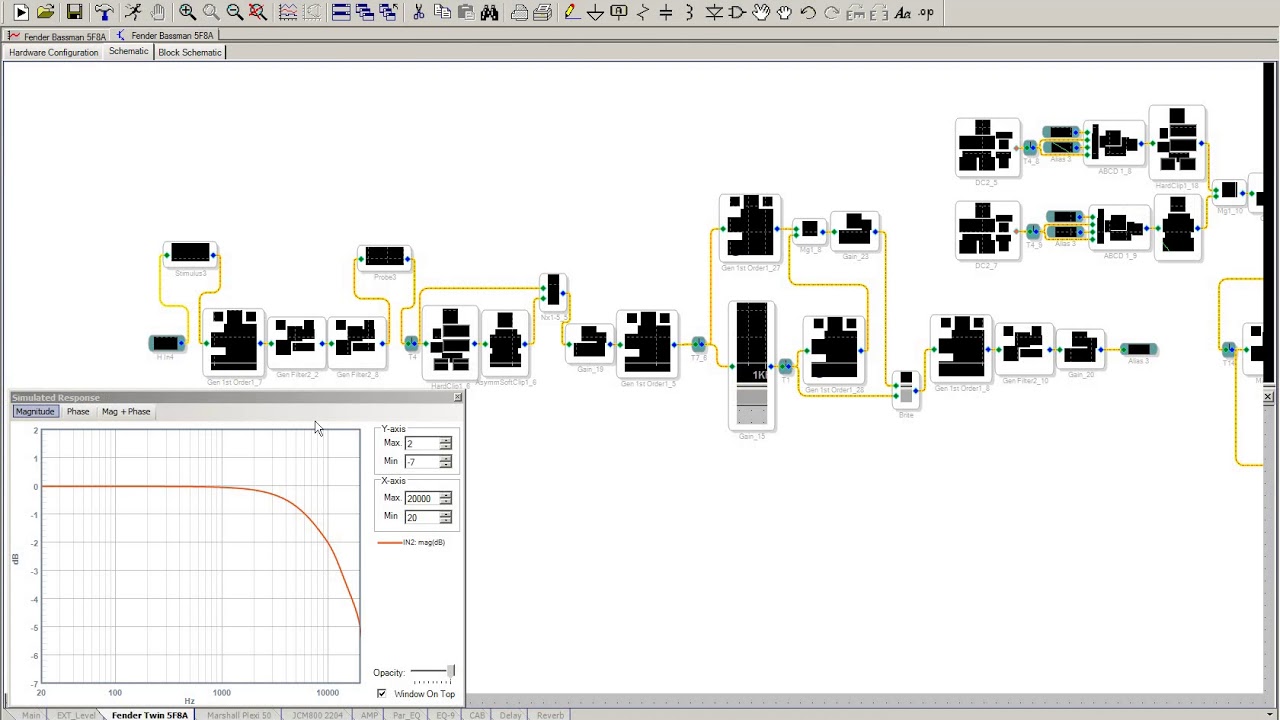
Task: Click the binoculars find icon
Action: [x=489, y=12]
